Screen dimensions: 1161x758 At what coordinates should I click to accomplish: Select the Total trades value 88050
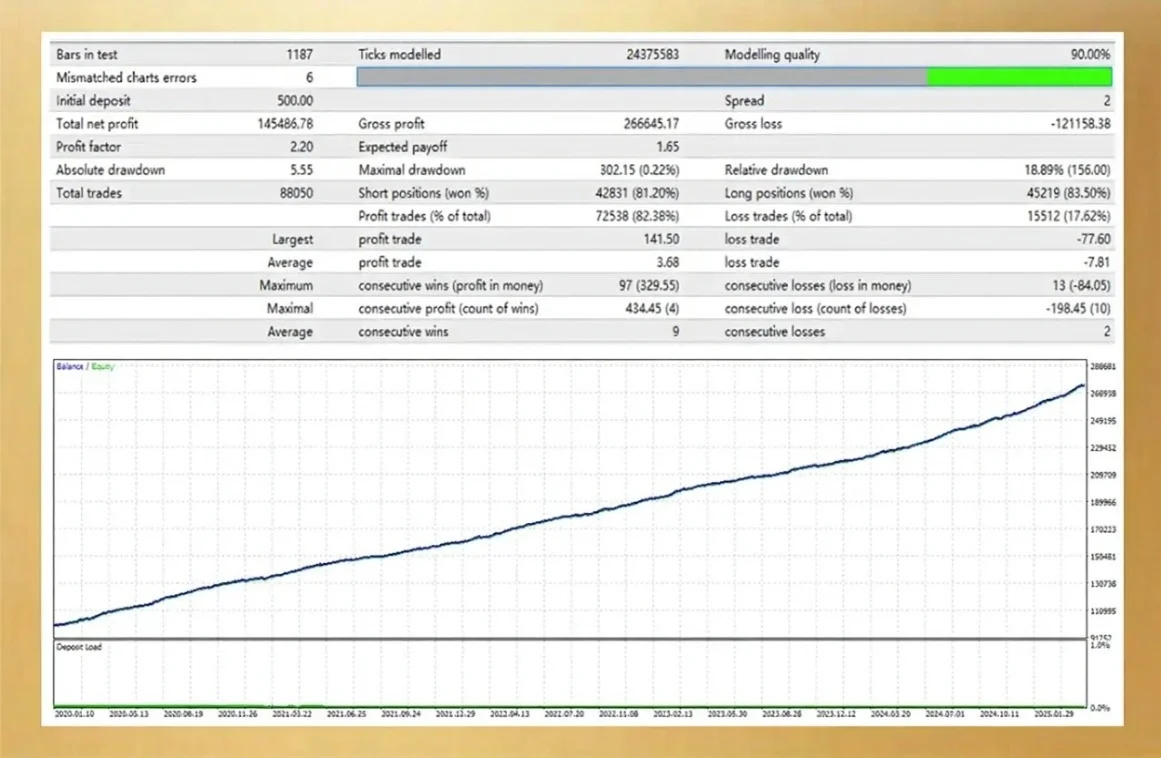296,193
